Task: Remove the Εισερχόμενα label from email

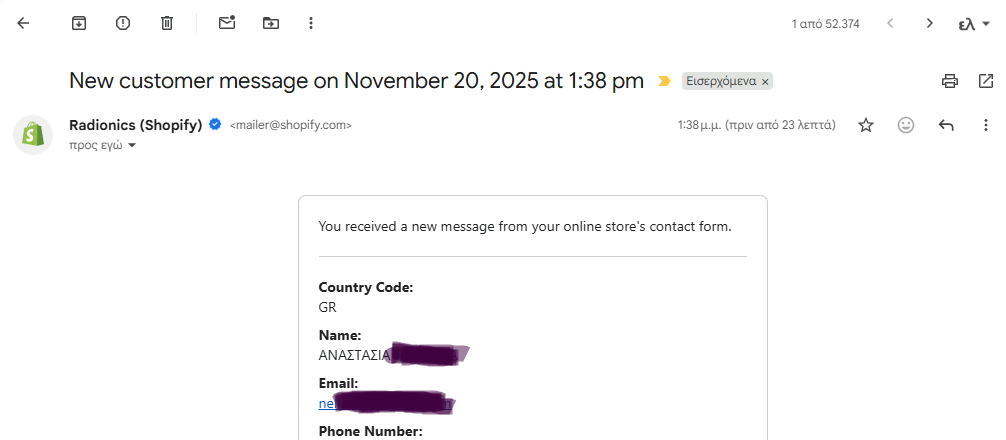Action: [765, 82]
